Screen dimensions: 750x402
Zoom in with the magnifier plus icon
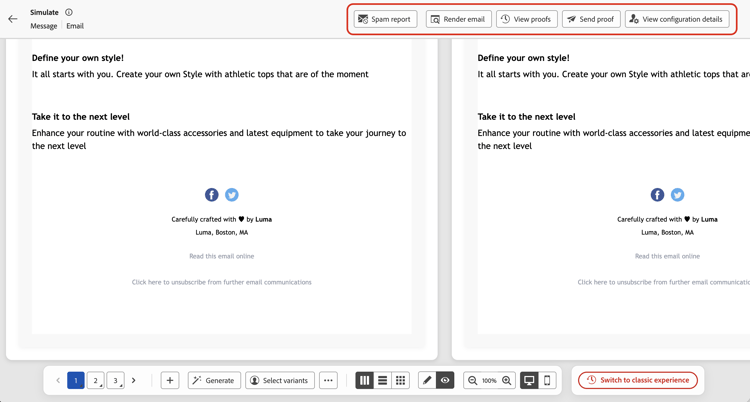tap(507, 380)
